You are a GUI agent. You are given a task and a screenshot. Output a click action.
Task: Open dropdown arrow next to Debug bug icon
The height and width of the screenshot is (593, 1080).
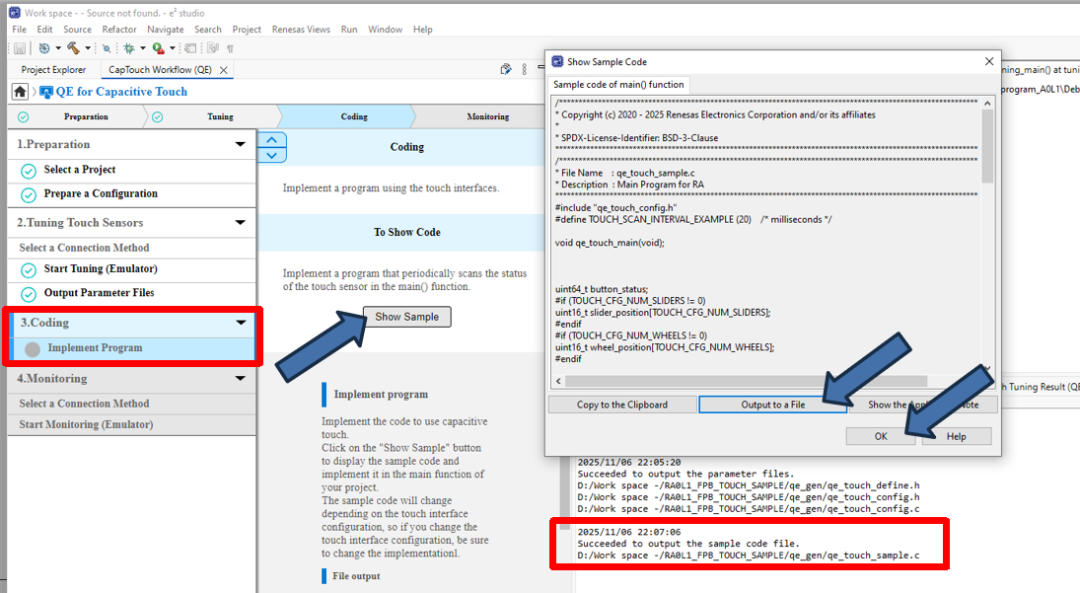pos(143,48)
